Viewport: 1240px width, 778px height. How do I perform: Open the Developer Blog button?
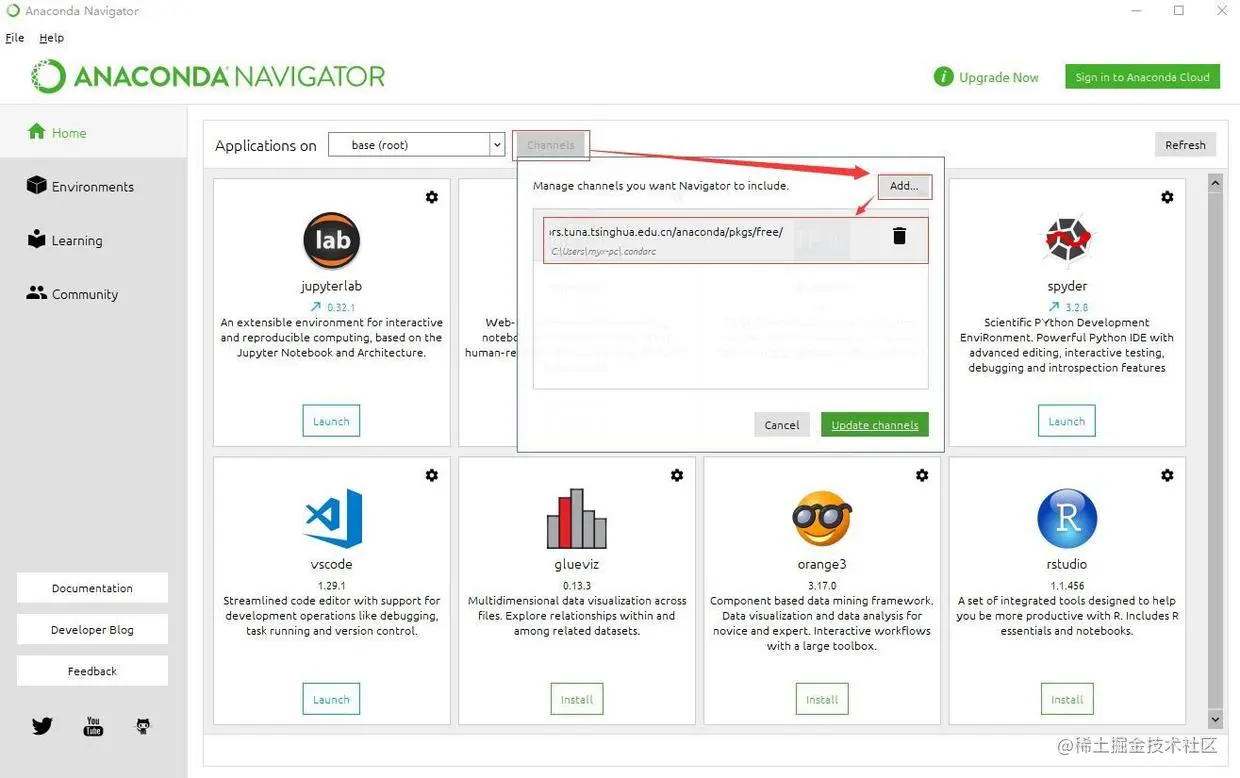92,630
